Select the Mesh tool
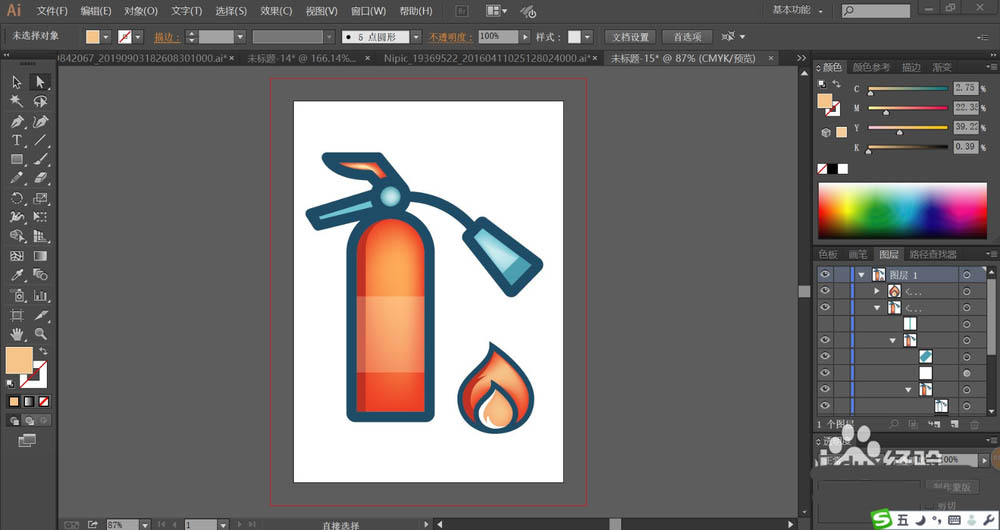The image size is (1000, 530). (x=17, y=256)
